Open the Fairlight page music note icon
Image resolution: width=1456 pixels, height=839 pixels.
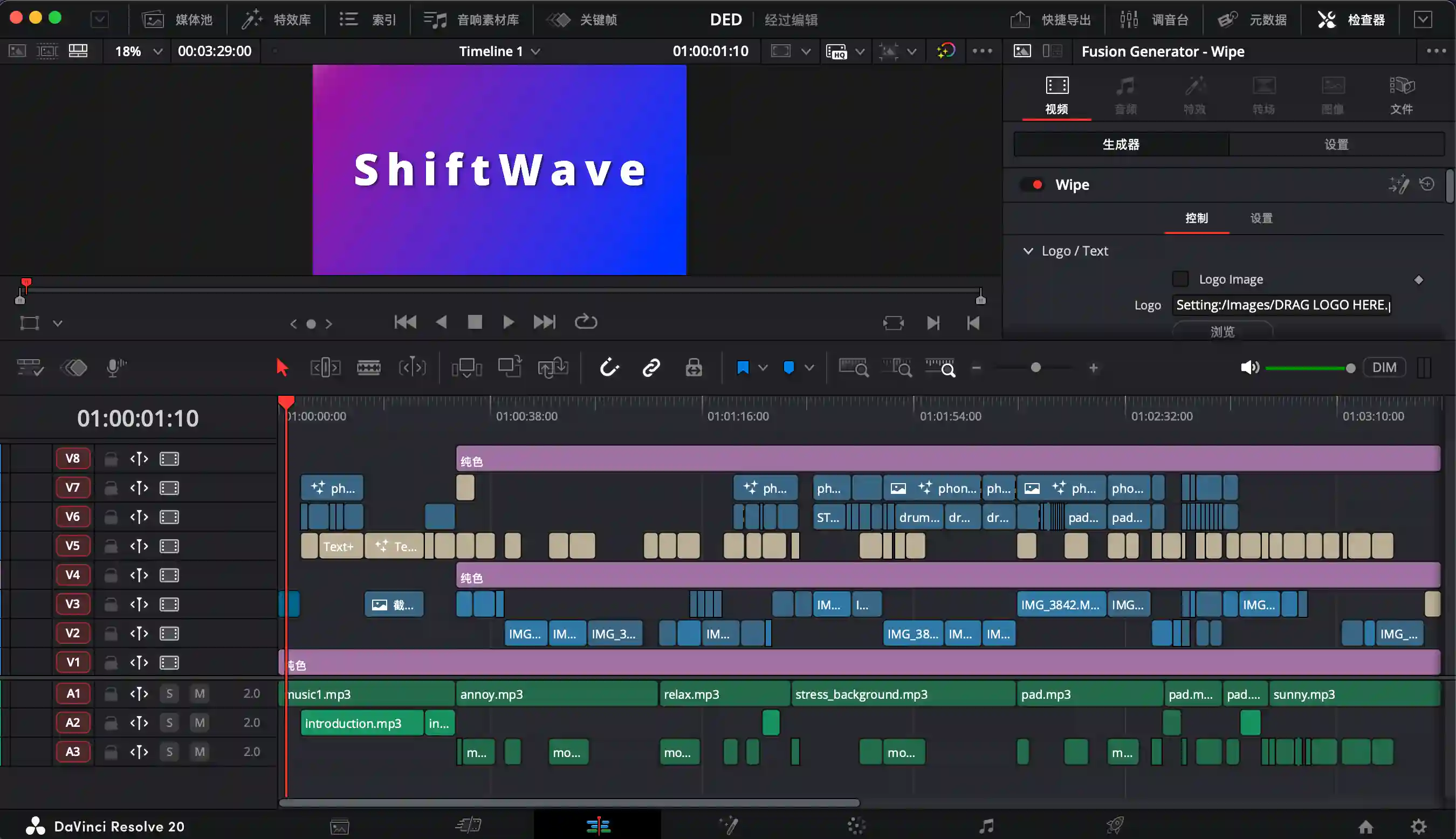point(986,826)
